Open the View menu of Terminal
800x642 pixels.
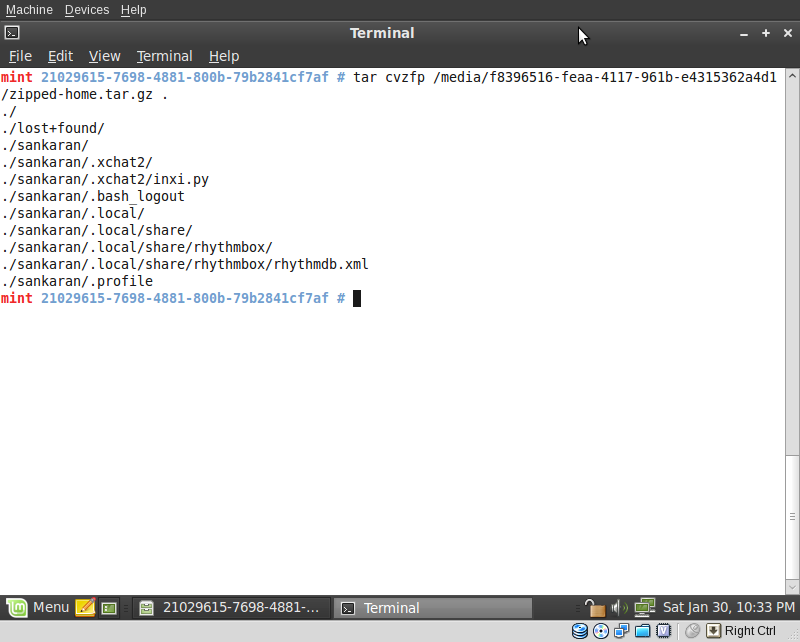104,56
